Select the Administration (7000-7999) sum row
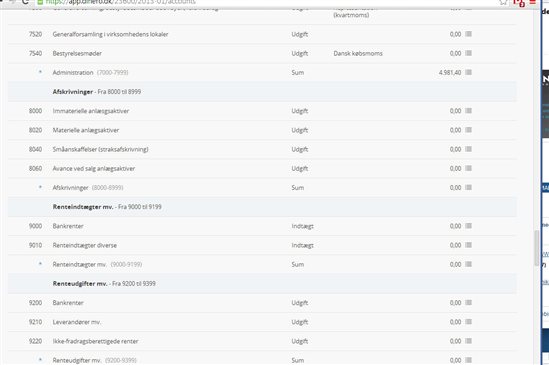 point(262,73)
